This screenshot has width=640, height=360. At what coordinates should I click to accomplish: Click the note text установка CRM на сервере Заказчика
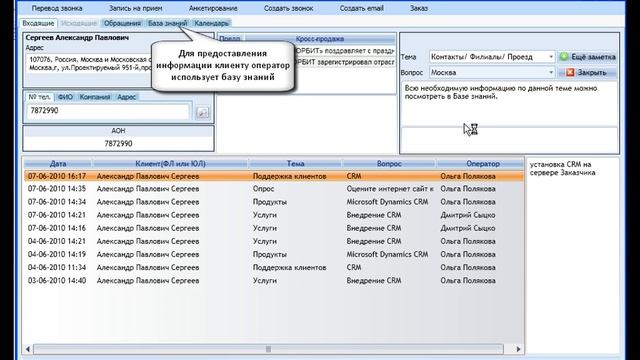pyautogui.click(x=562, y=169)
